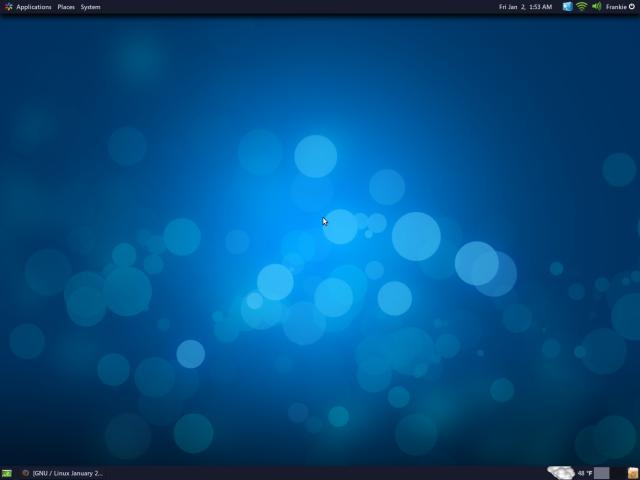Open the weather applet cloud icon

click(x=561, y=473)
